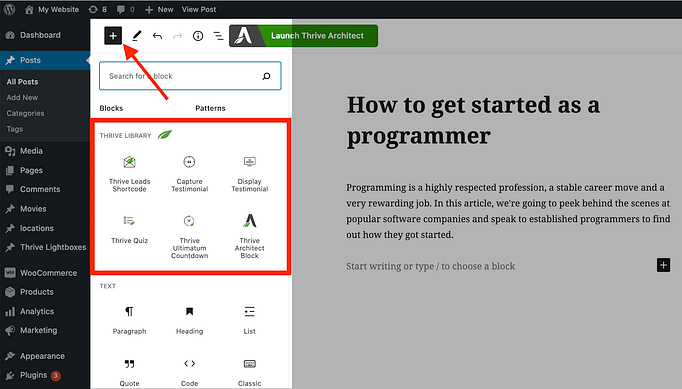The width and height of the screenshot is (682, 389).
Task: Insert a Classic block
Action: [x=250, y=372]
